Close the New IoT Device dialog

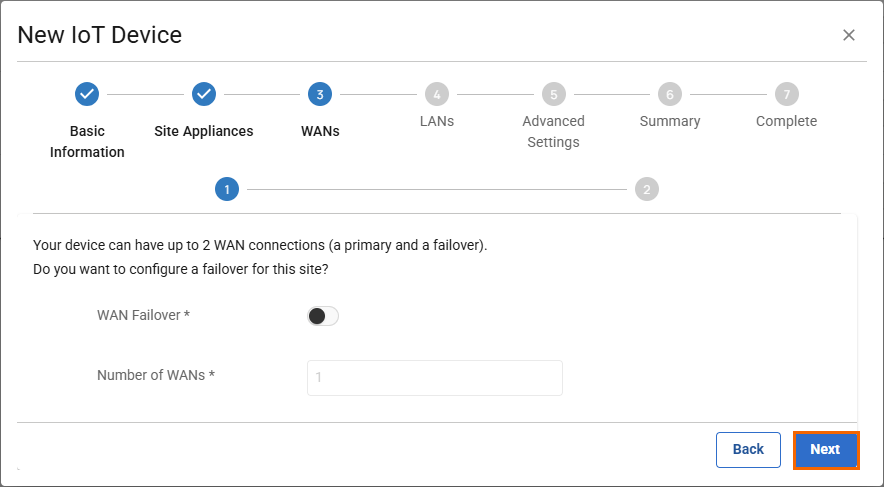point(849,35)
